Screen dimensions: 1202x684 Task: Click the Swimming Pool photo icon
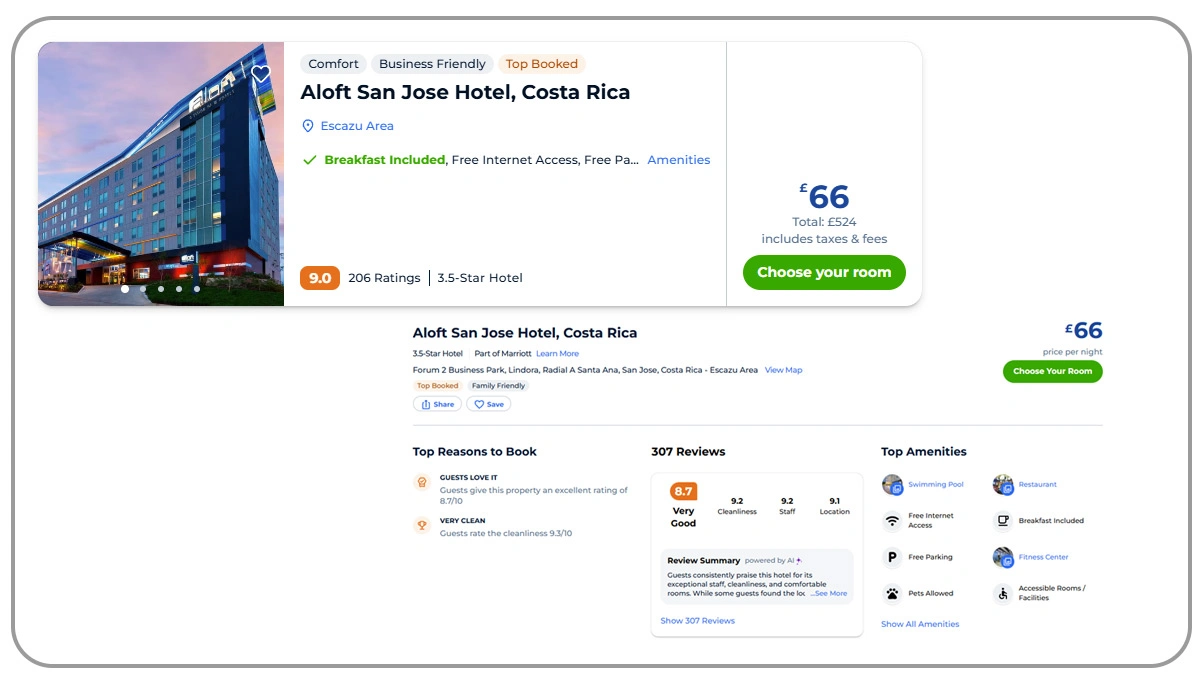pos(892,485)
